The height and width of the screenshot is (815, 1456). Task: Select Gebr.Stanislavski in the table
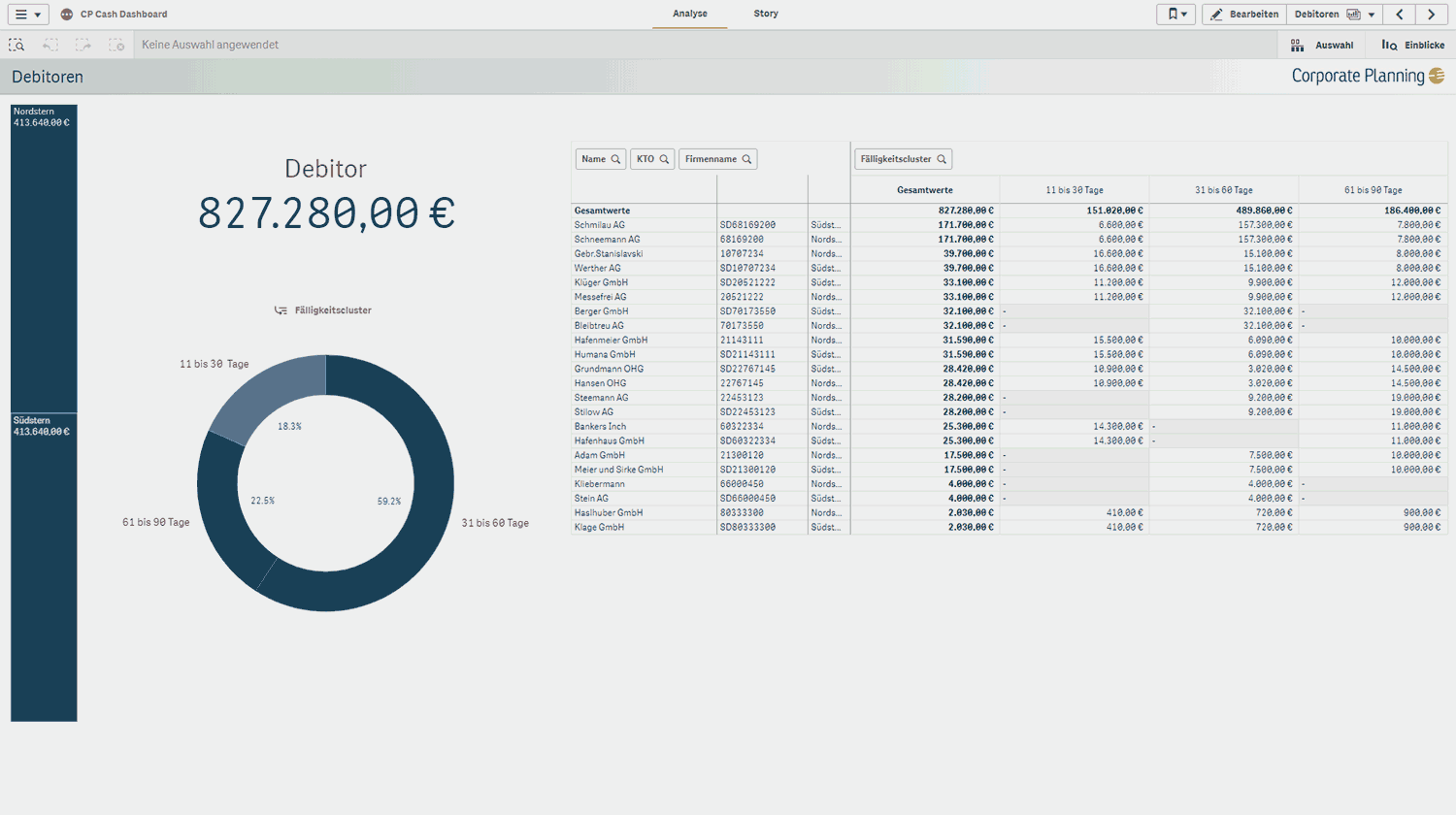coord(609,254)
